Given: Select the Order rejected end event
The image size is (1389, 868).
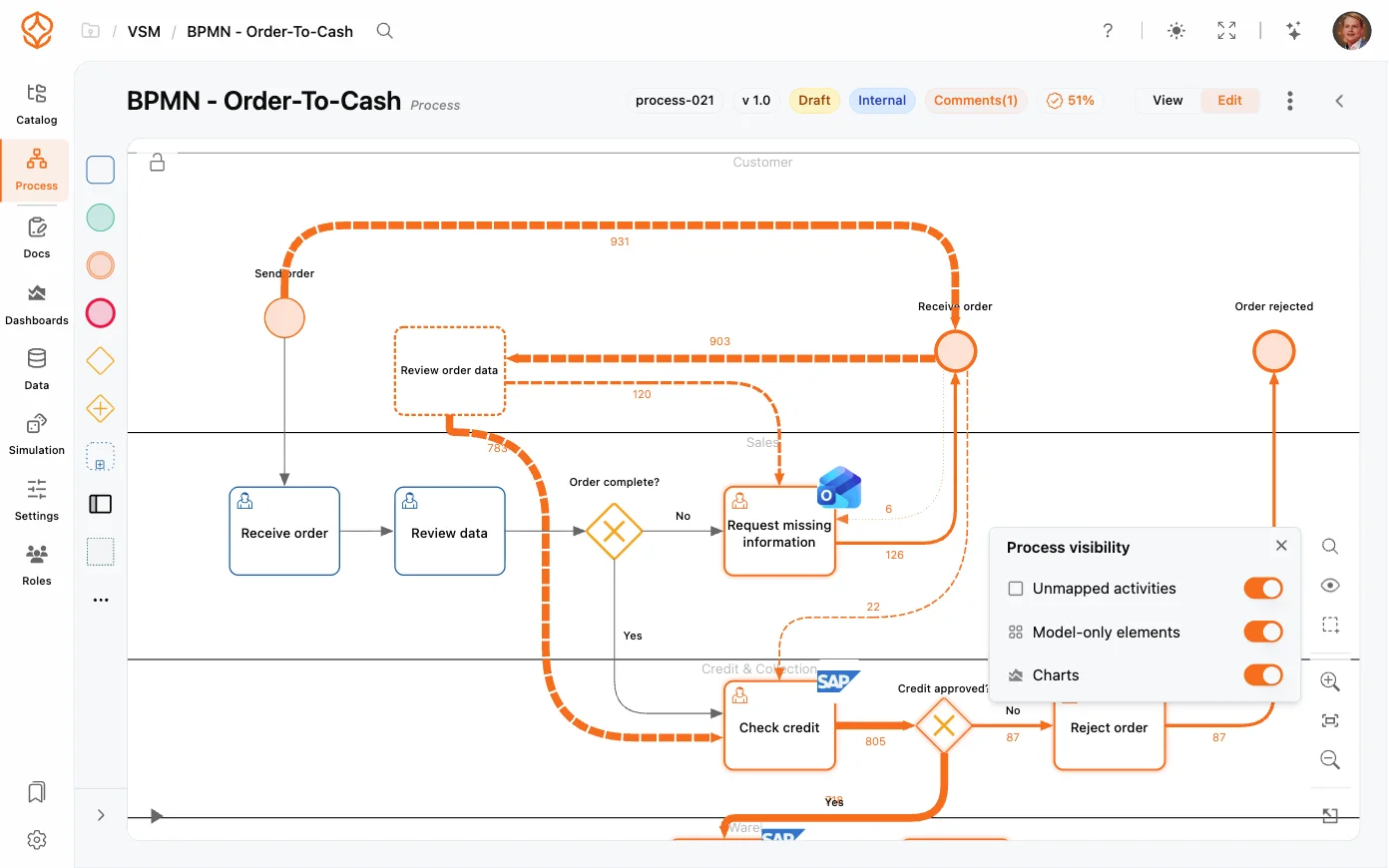Looking at the screenshot, I should tap(1274, 352).
